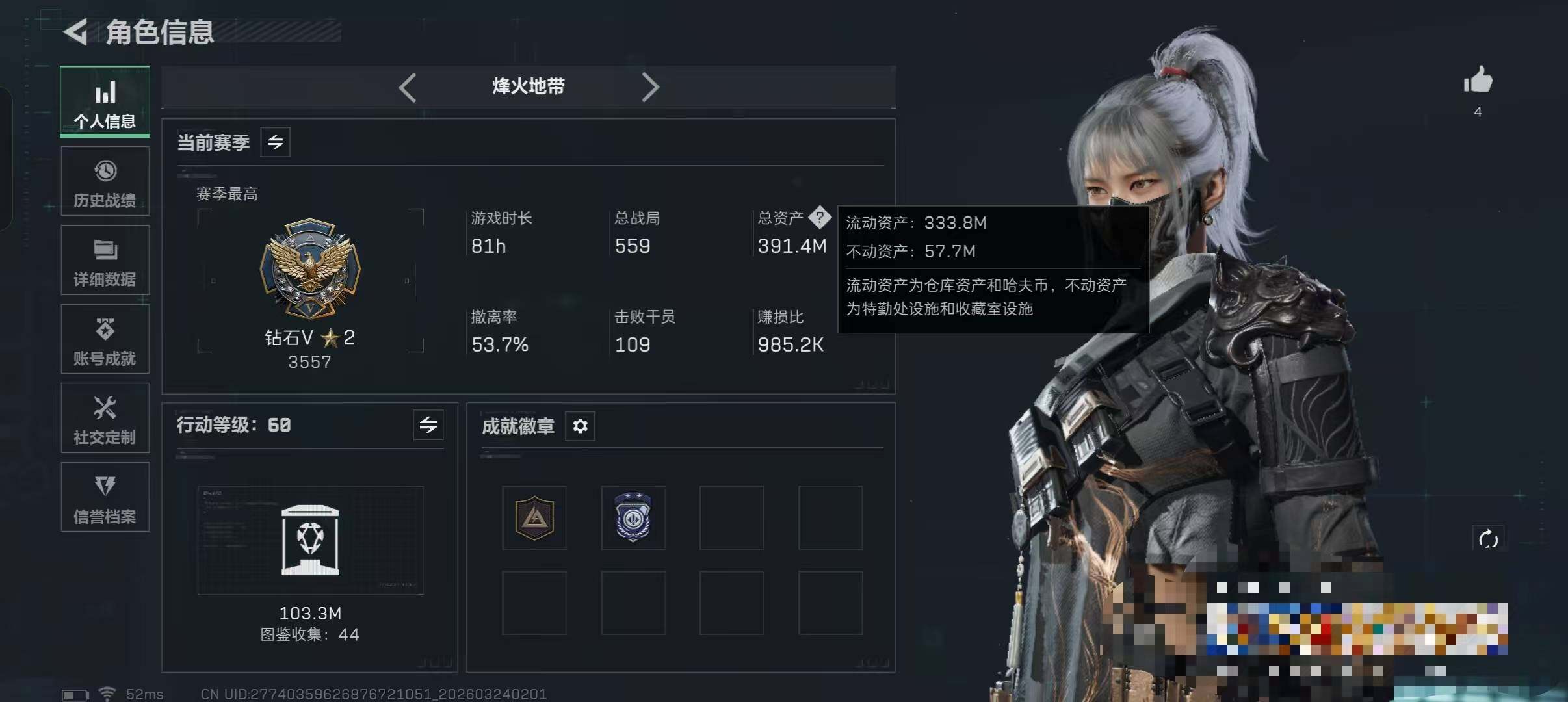The height and width of the screenshot is (702, 1568).
Task: Toggle the 当前赛季 season swap button
Action: [x=276, y=142]
